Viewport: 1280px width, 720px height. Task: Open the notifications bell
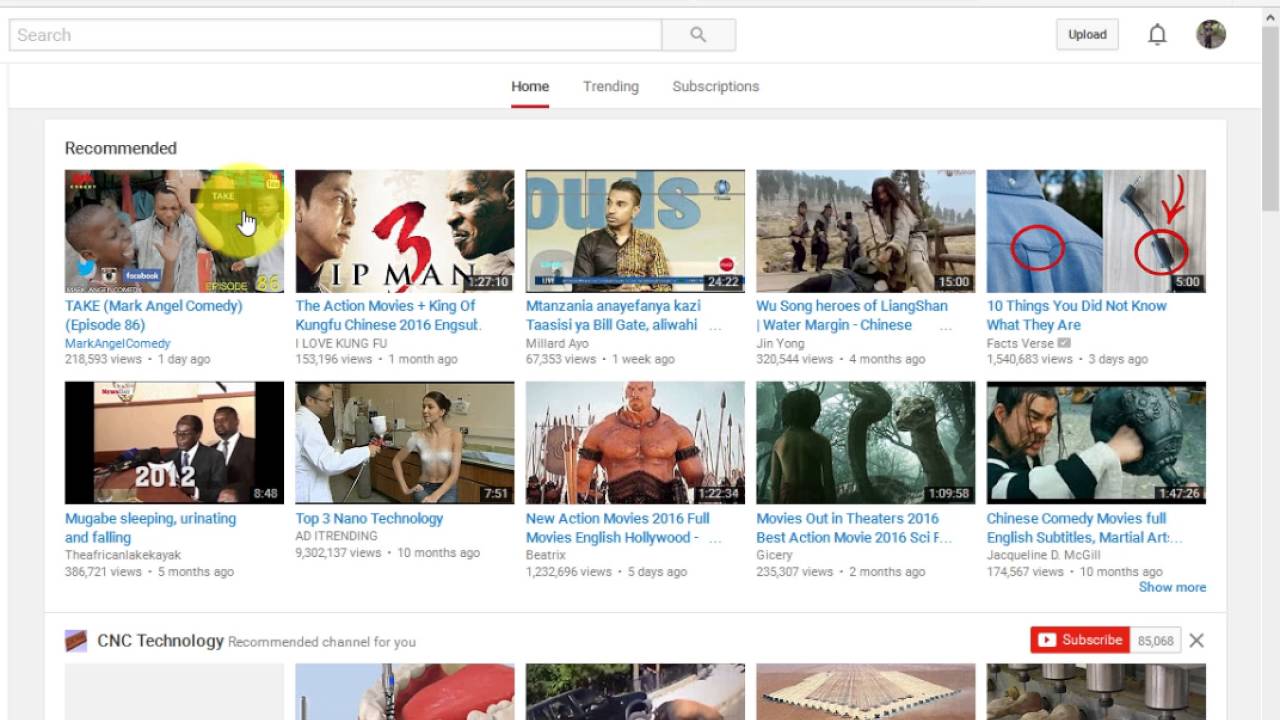point(1157,35)
